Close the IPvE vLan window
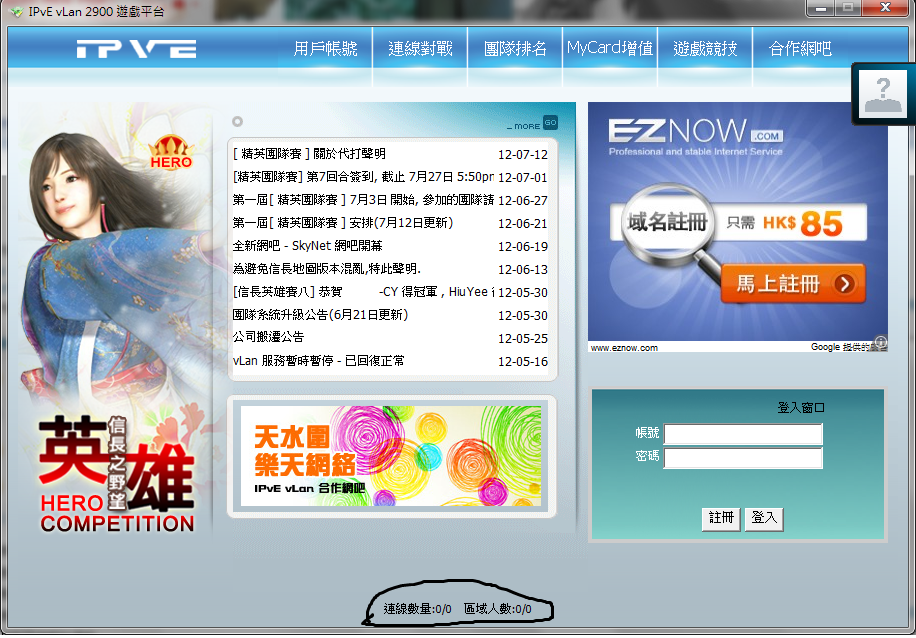The height and width of the screenshot is (638, 916). (x=885, y=8)
